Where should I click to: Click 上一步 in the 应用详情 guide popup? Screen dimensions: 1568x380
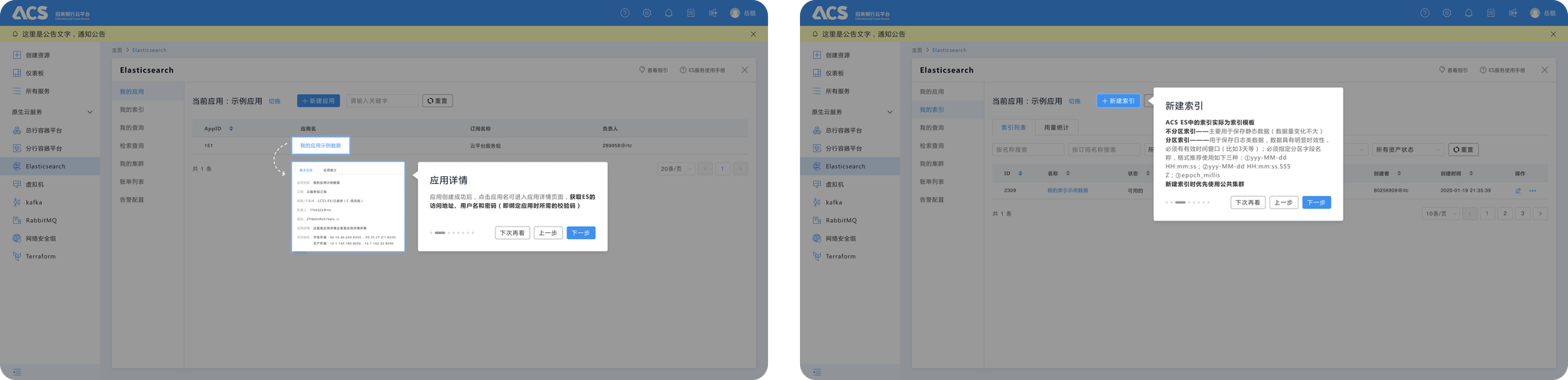coord(548,233)
